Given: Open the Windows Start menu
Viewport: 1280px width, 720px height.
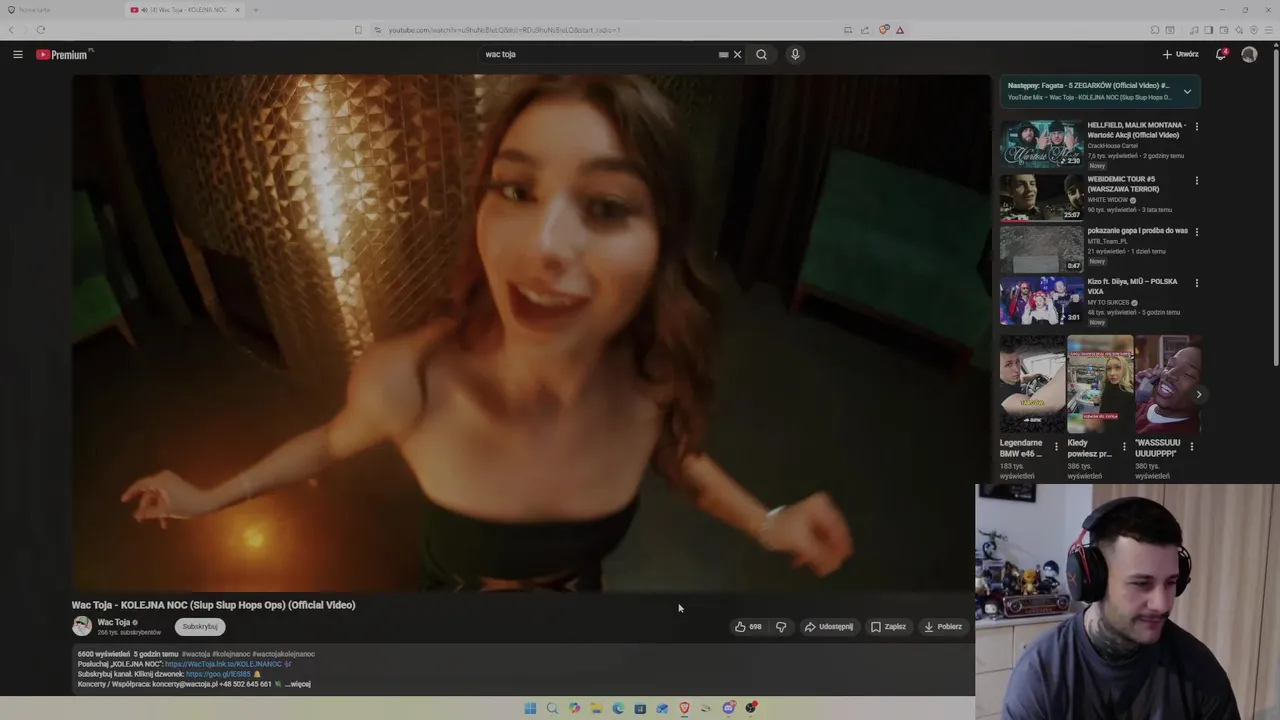Looking at the screenshot, I should pos(530,708).
